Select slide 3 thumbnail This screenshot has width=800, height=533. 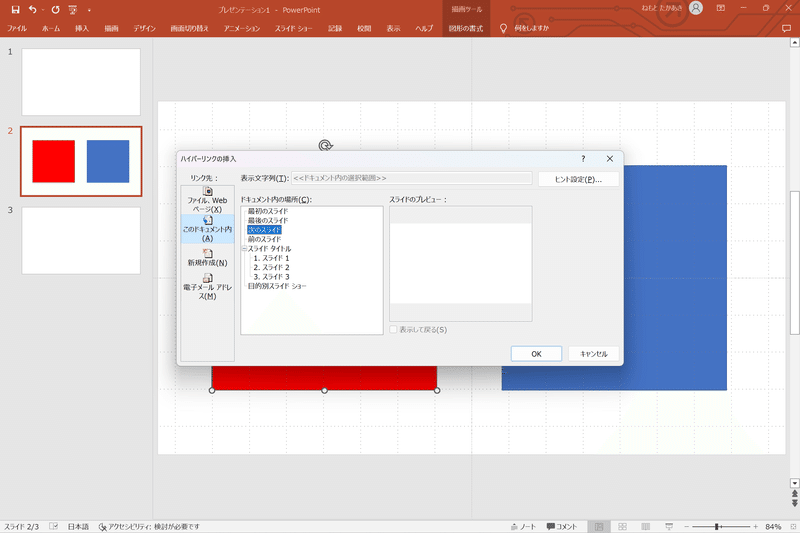pyautogui.click(x=81, y=240)
